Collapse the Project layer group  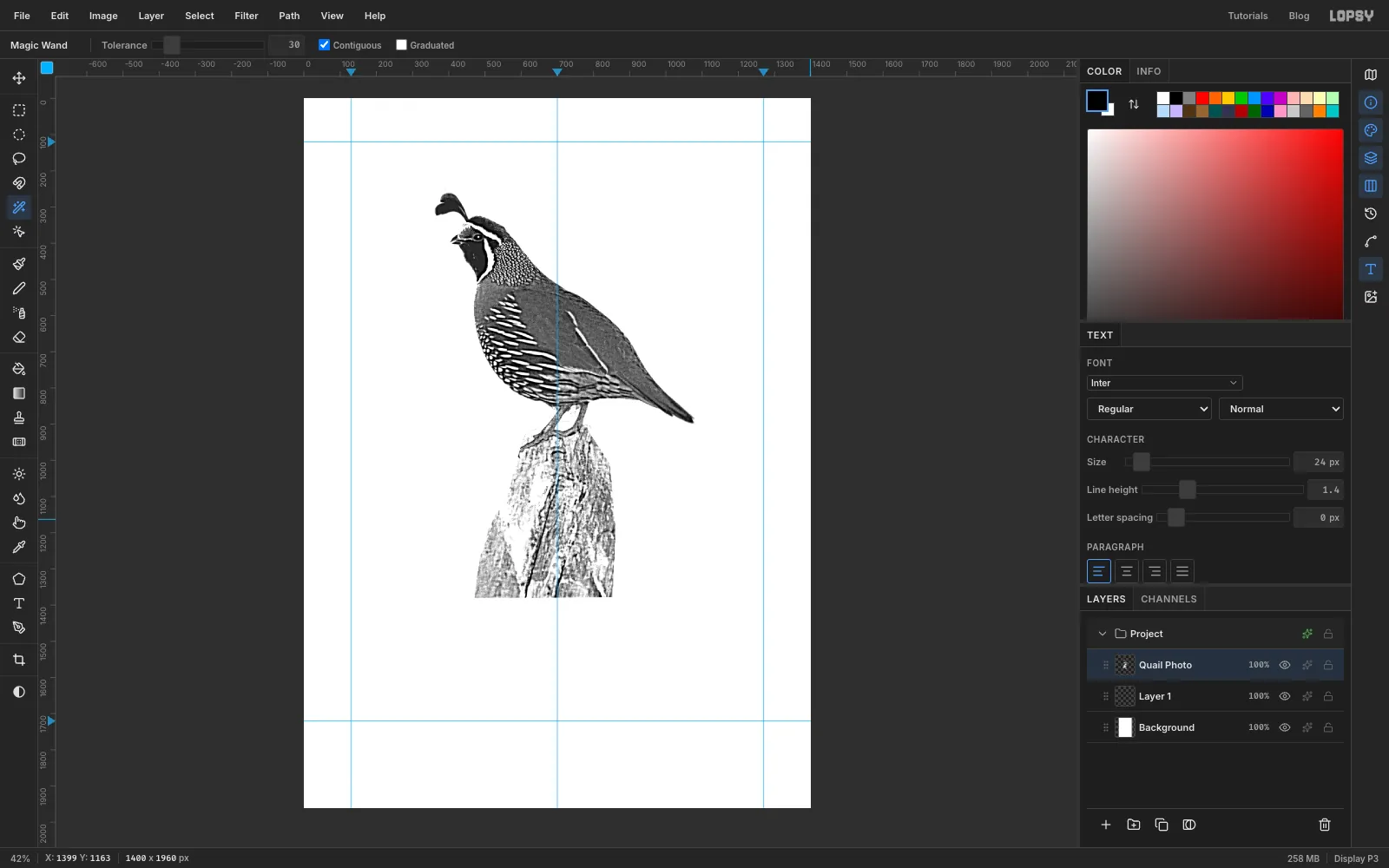pyautogui.click(x=1103, y=634)
